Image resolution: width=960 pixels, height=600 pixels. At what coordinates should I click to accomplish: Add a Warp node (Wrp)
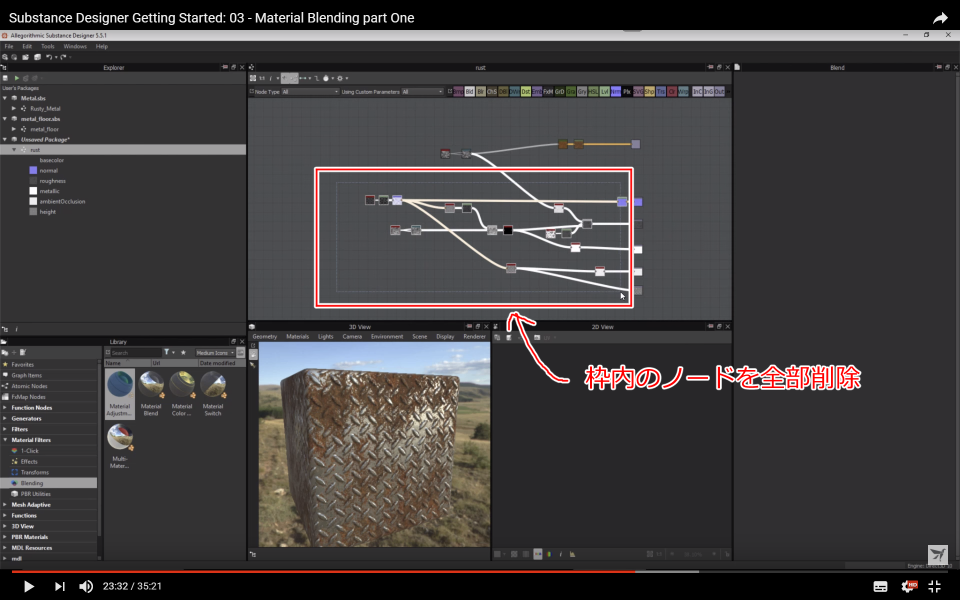(683, 92)
